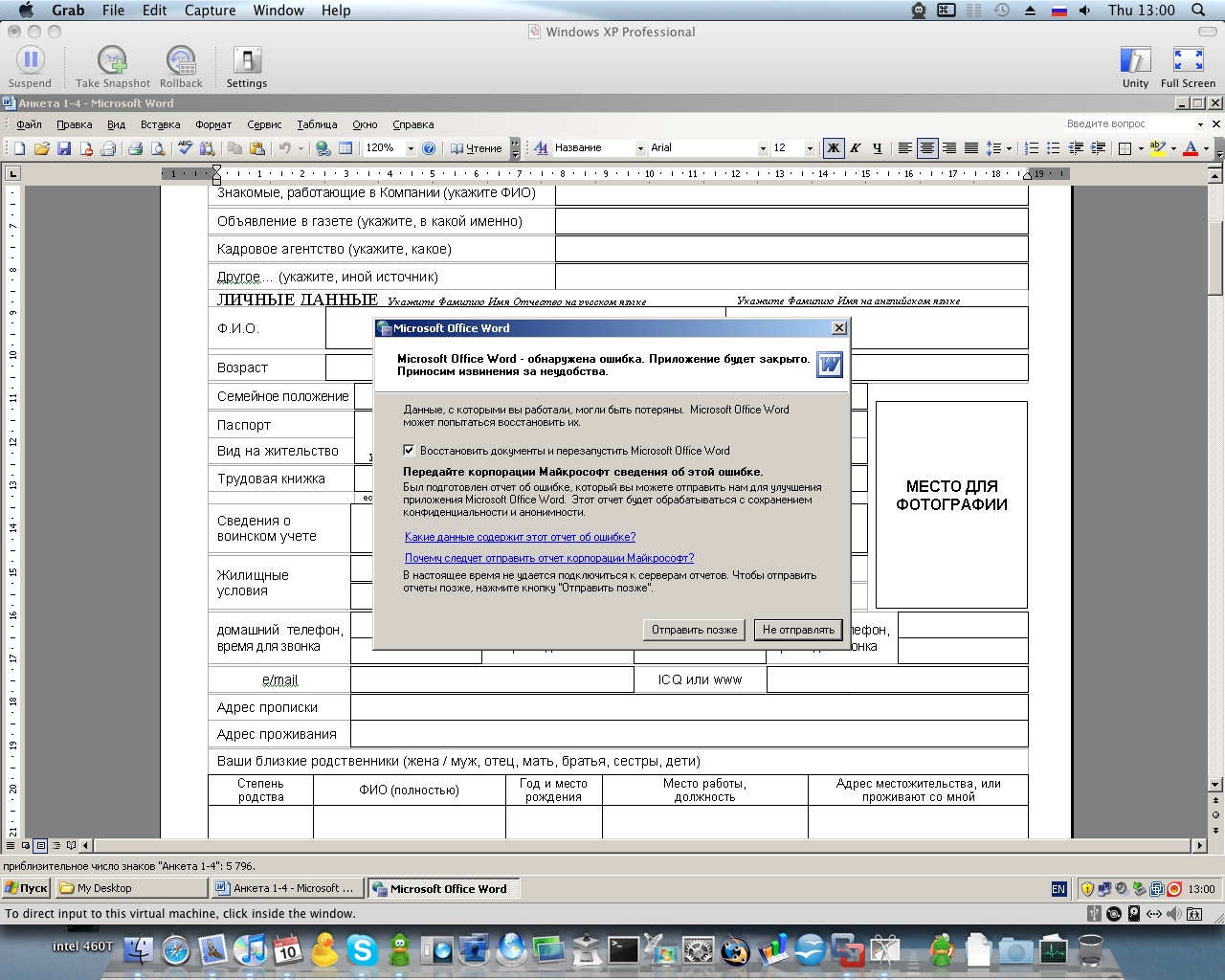
Task: Toggle bold formatting (Ж)
Action: [x=833, y=148]
